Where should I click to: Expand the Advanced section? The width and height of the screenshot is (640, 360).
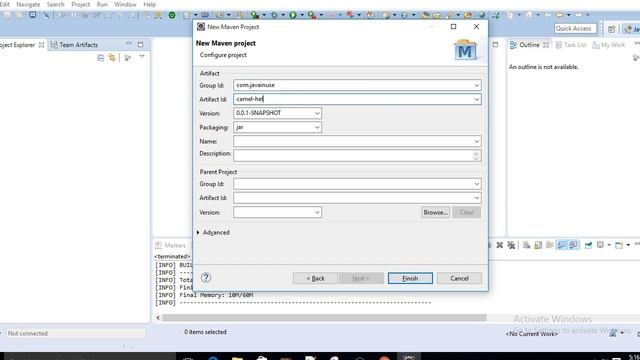(x=198, y=232)
